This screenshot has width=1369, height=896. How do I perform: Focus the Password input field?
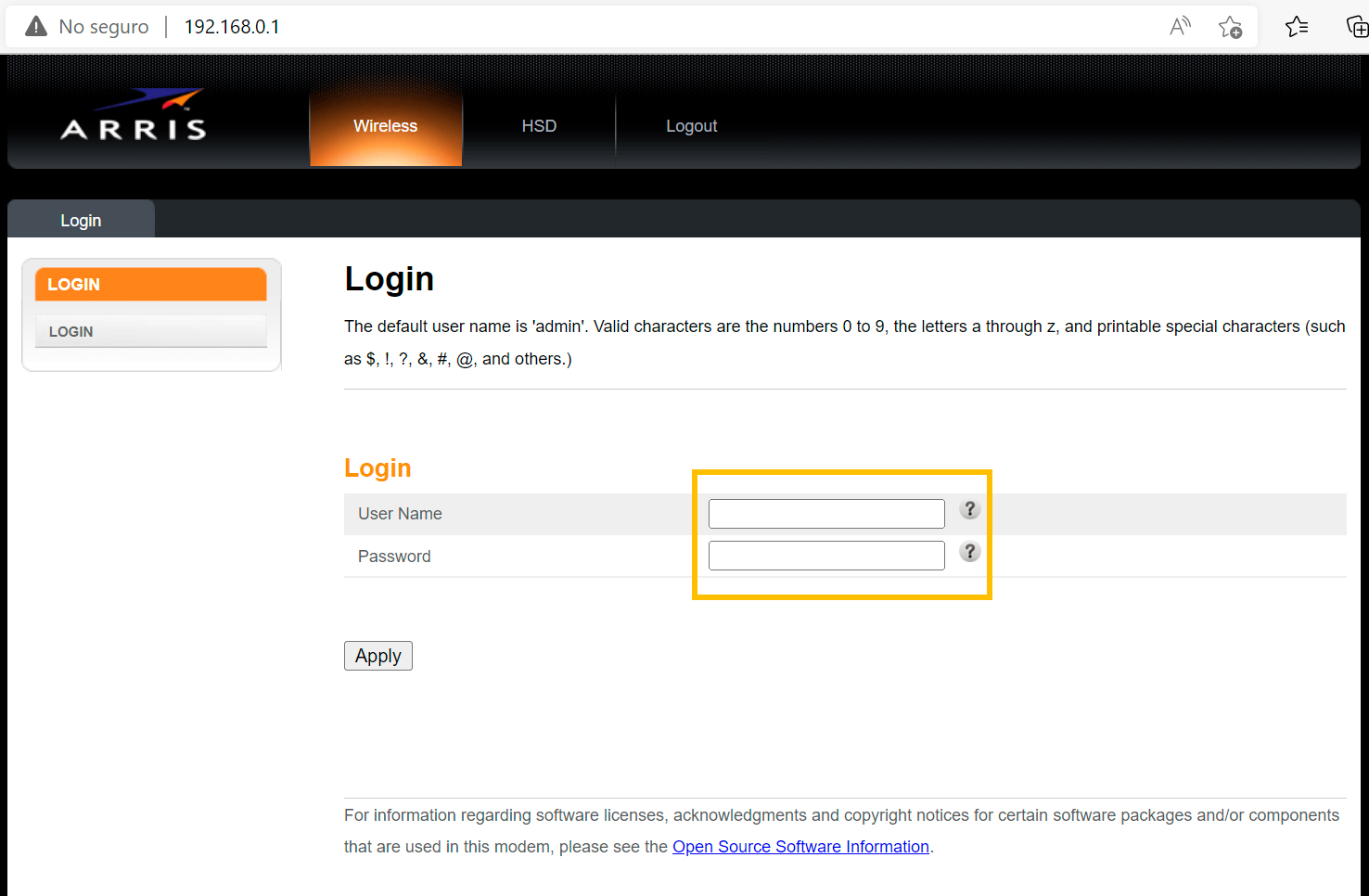pyautogui.click(x=826, y=556)
